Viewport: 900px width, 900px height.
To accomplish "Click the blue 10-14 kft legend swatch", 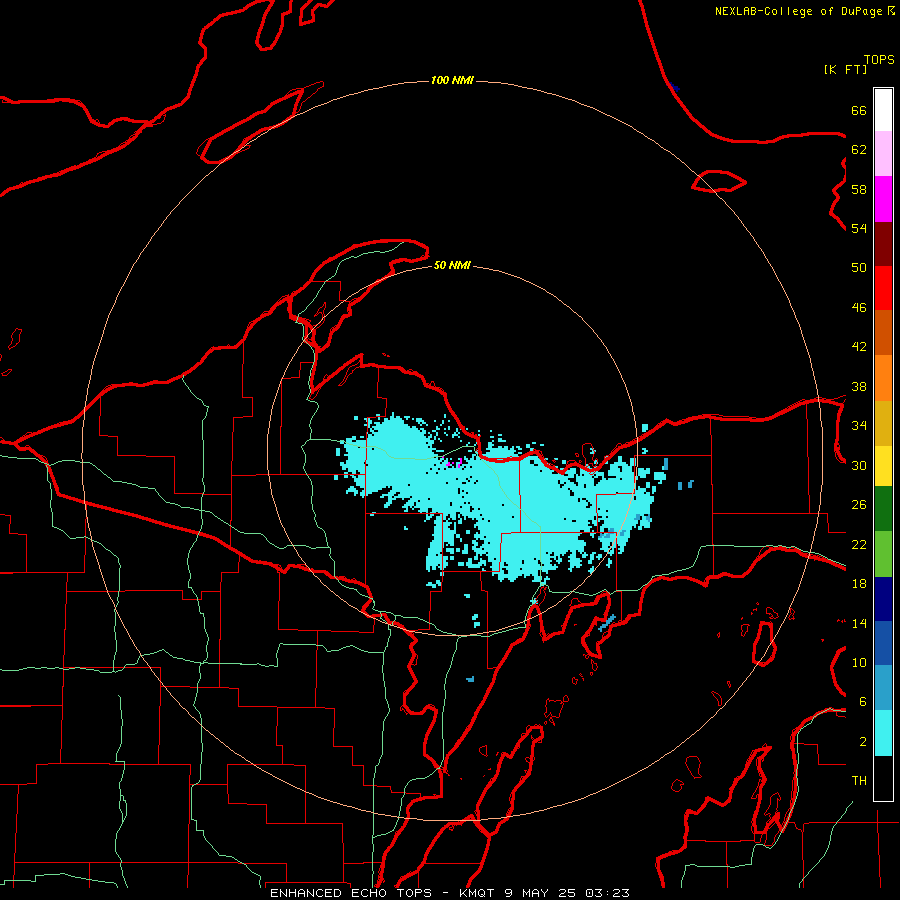I will tap(883, 643).
